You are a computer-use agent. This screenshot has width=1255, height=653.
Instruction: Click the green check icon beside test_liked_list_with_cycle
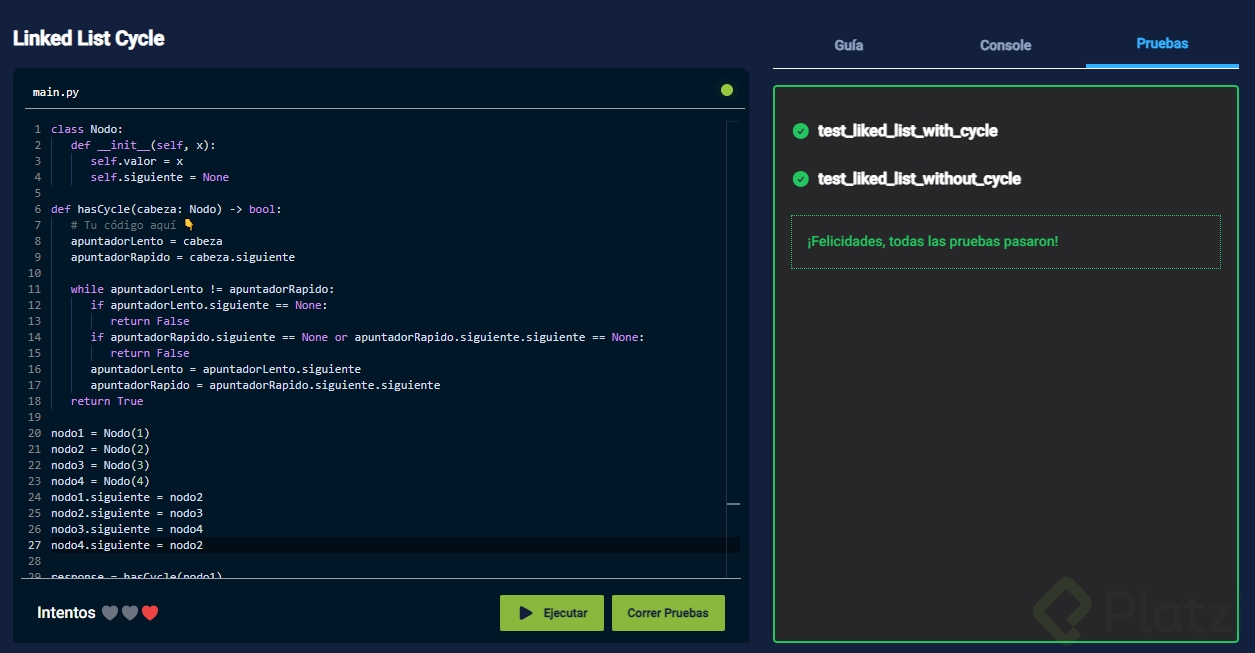800,131
